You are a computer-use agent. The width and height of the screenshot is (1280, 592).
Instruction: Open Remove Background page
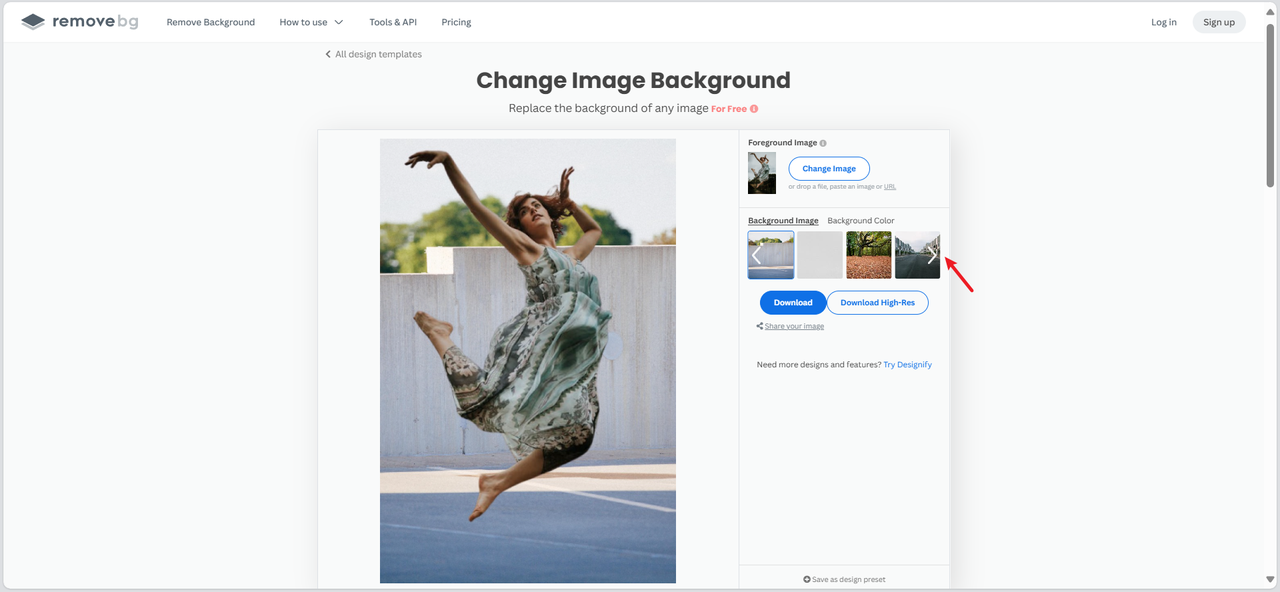coord(211,22)
